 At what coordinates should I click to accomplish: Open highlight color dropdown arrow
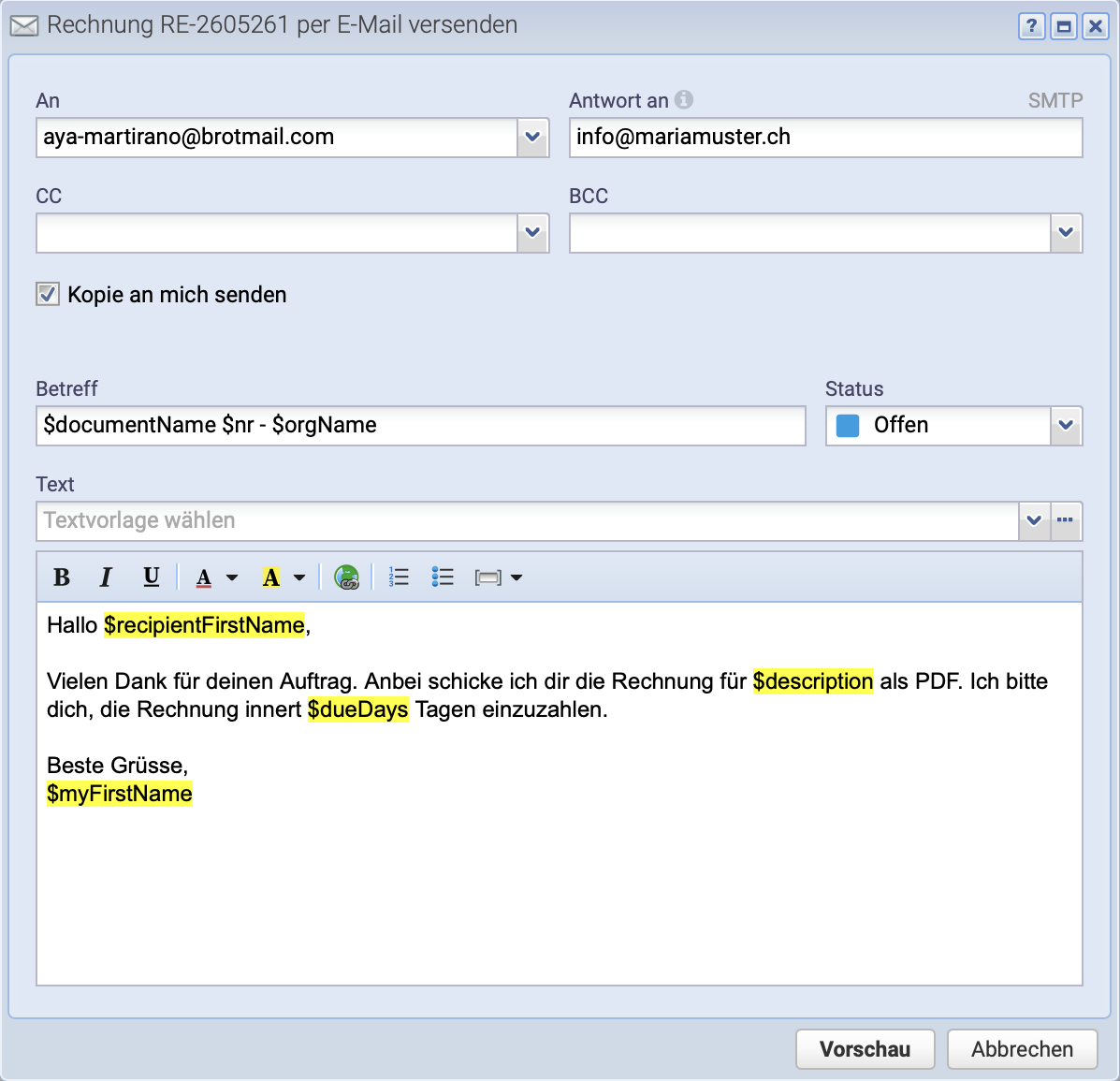click(299, 577)
